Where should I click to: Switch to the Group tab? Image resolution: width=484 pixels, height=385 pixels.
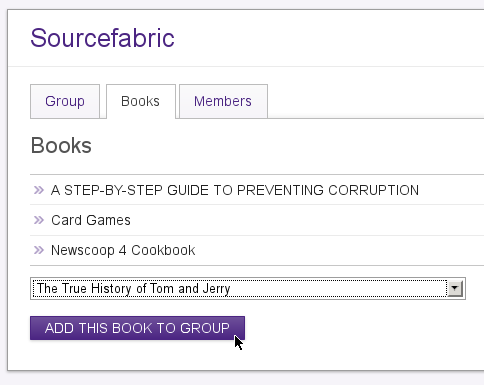point(65,101)
